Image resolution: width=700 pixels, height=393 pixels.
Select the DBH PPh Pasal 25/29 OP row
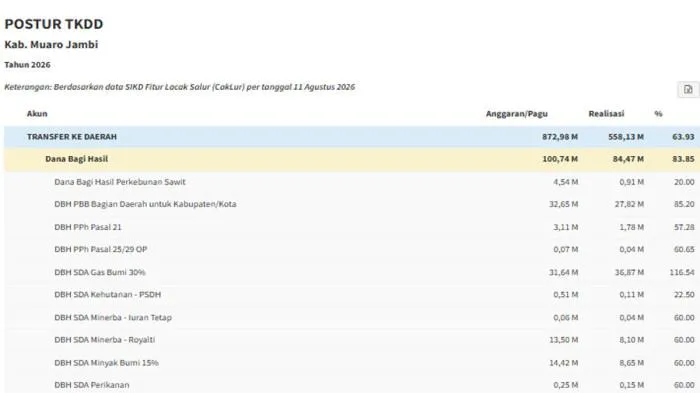(352, 249)
